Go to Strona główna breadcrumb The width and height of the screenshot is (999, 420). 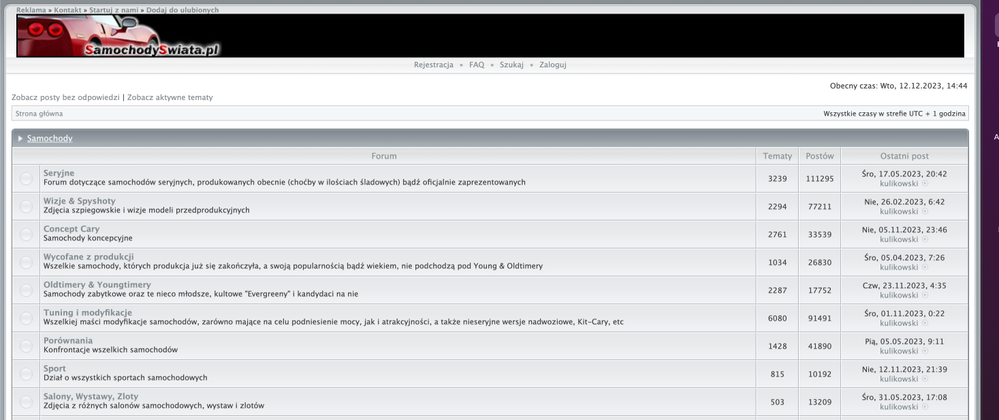[39, 114]
